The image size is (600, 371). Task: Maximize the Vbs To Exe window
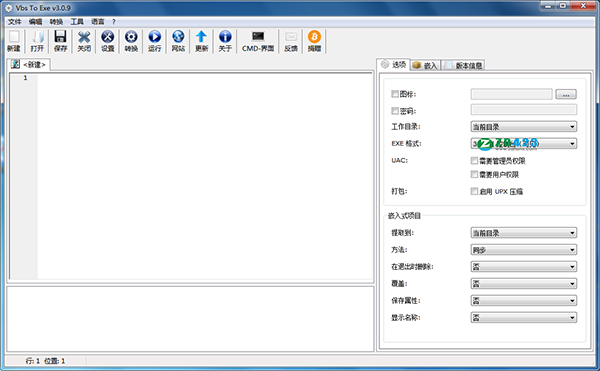pyautogui.click(x=563, y=6)
